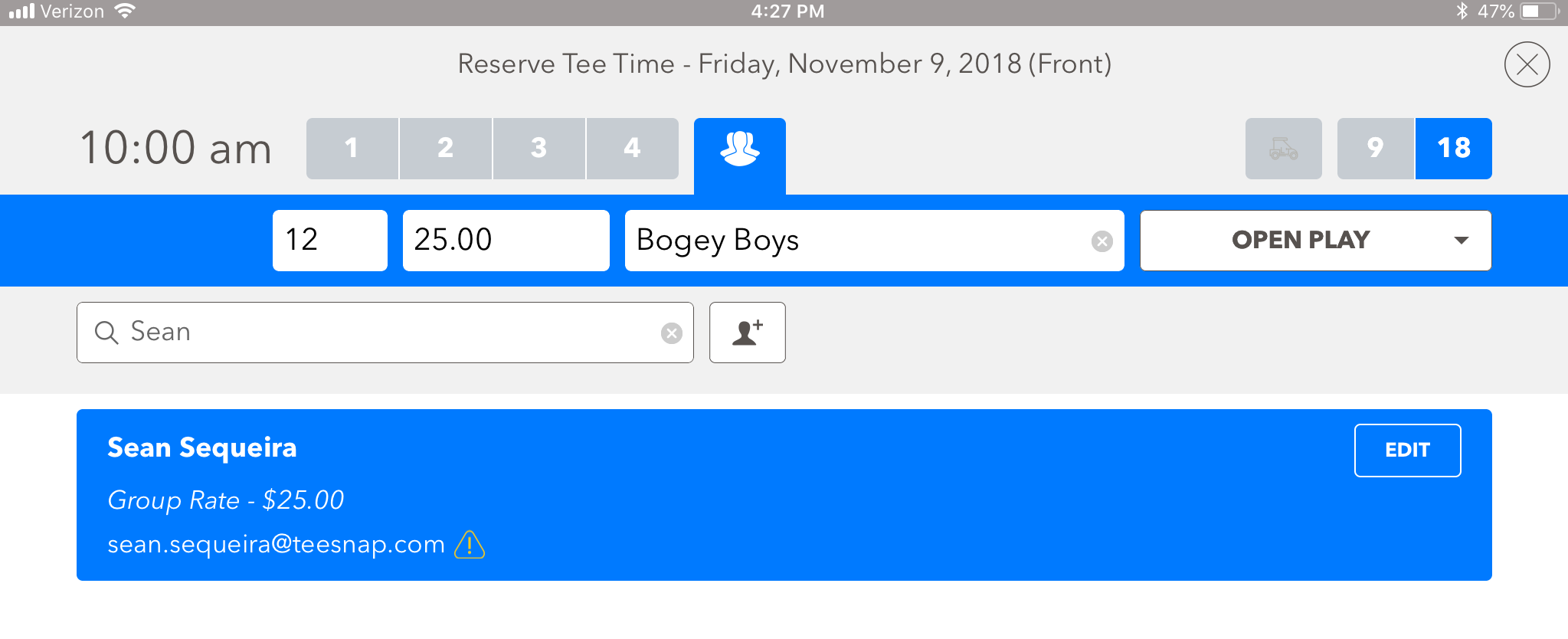Close the Reserve Tee Time dialog
This screenshot has height=639, width=1568.
pos(1527,64)
